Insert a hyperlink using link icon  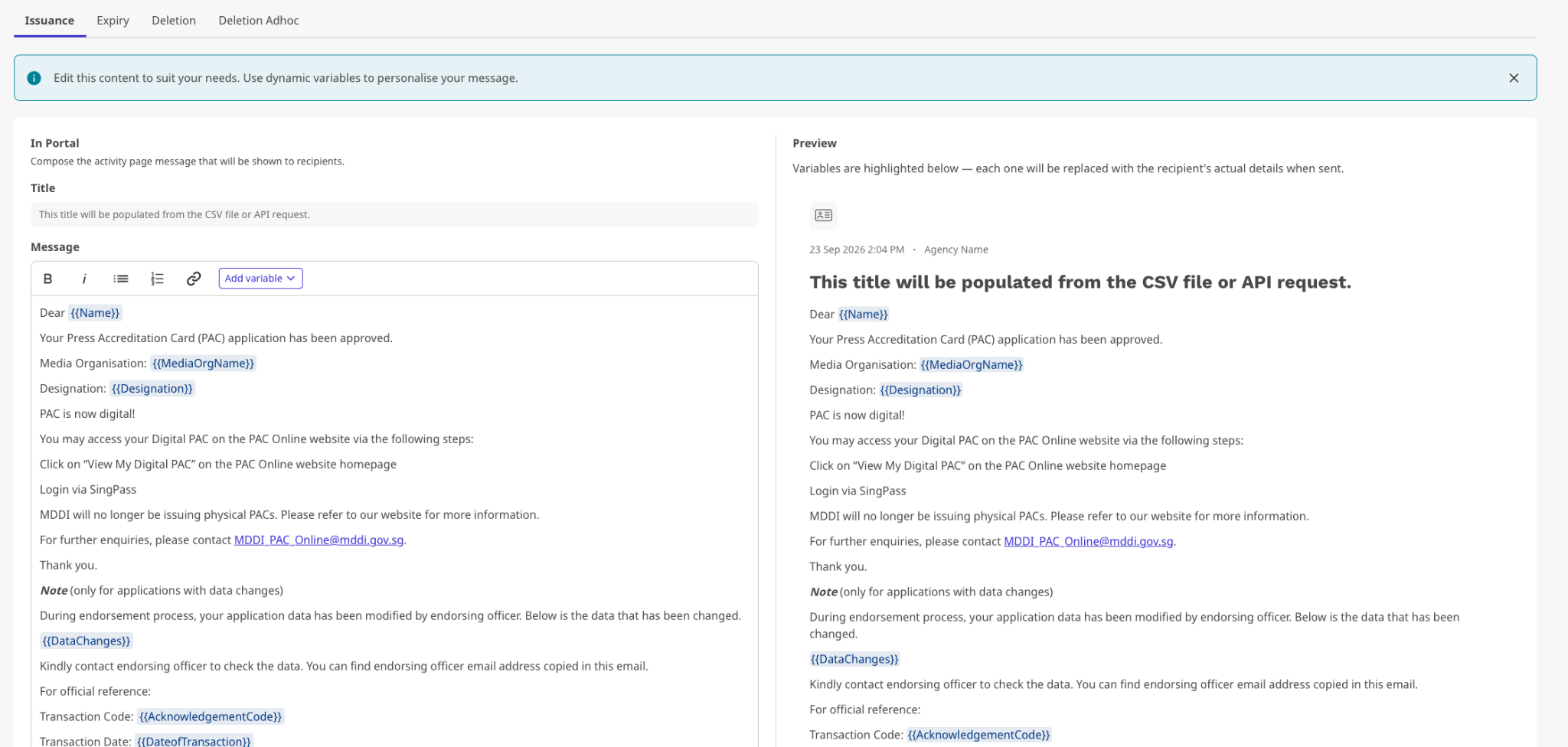[194, 279]
